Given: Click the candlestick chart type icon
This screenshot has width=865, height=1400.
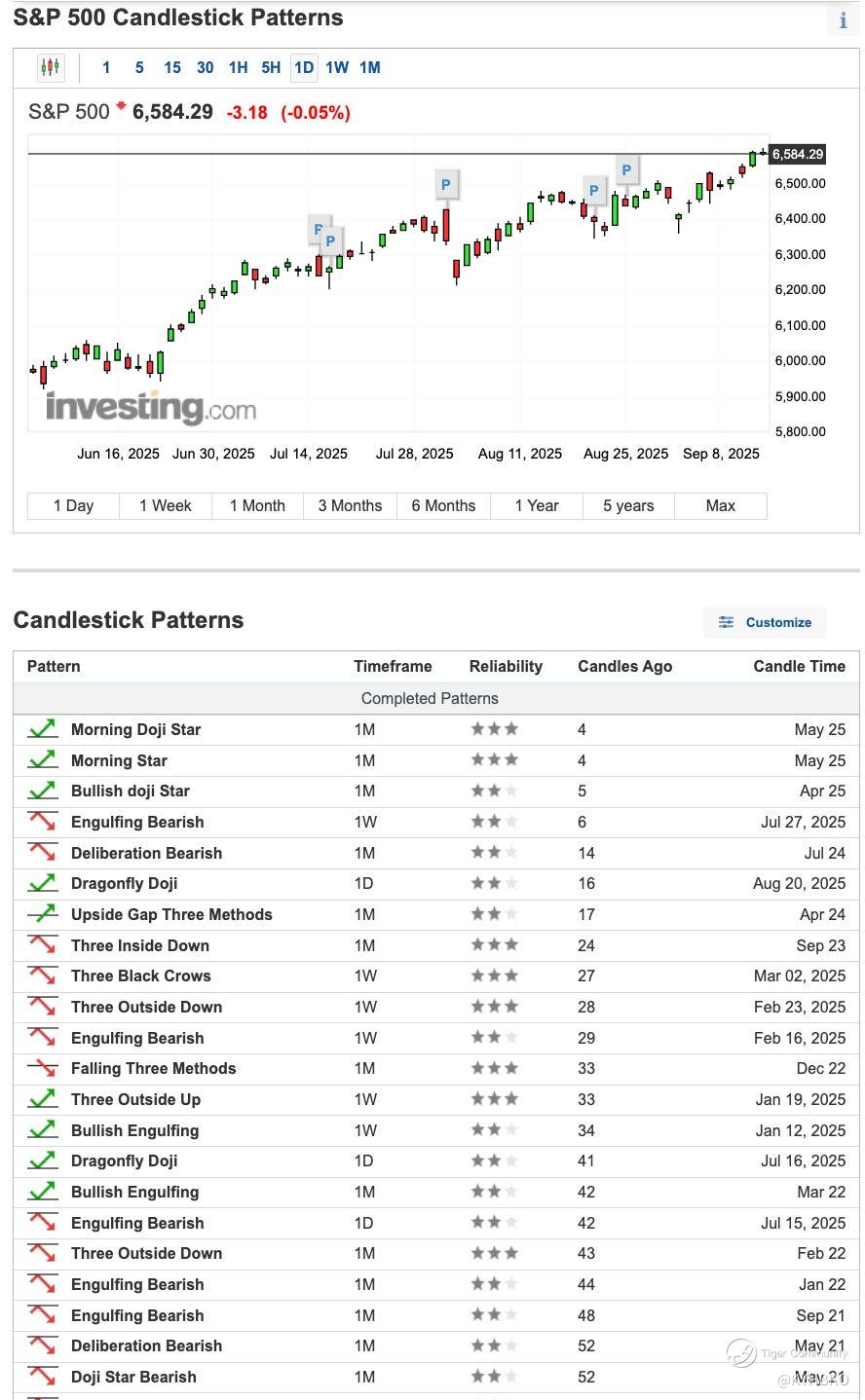Looking at the screenshot, I should pos(50,67).
